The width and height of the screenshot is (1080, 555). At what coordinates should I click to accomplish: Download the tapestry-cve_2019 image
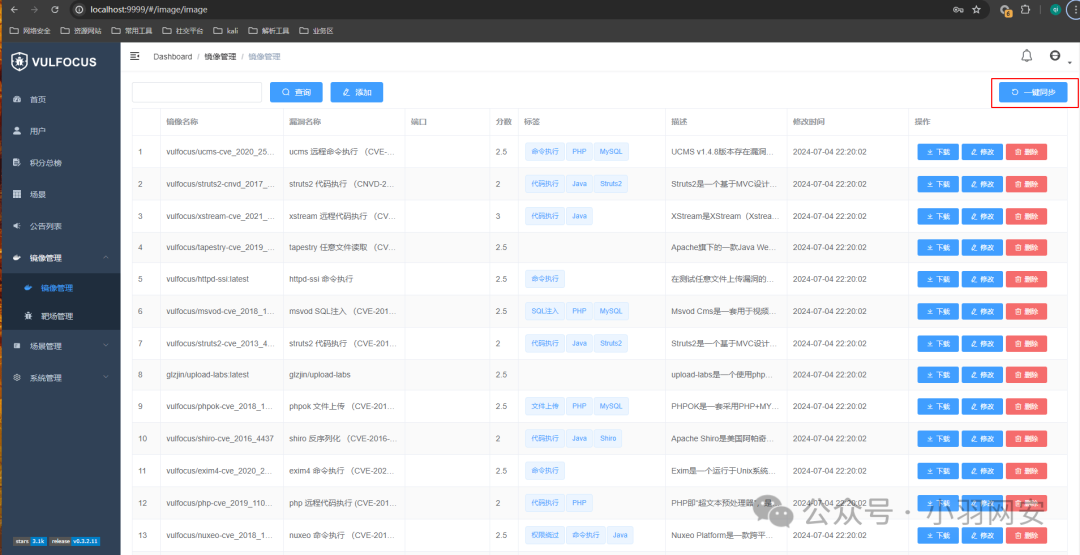[937, 247]
